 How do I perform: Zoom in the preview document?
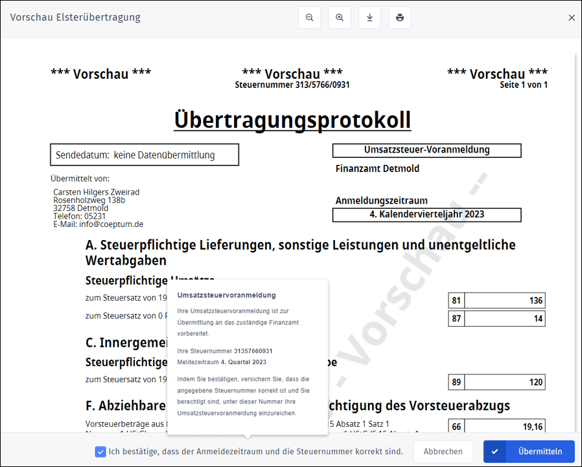[339, 17]
